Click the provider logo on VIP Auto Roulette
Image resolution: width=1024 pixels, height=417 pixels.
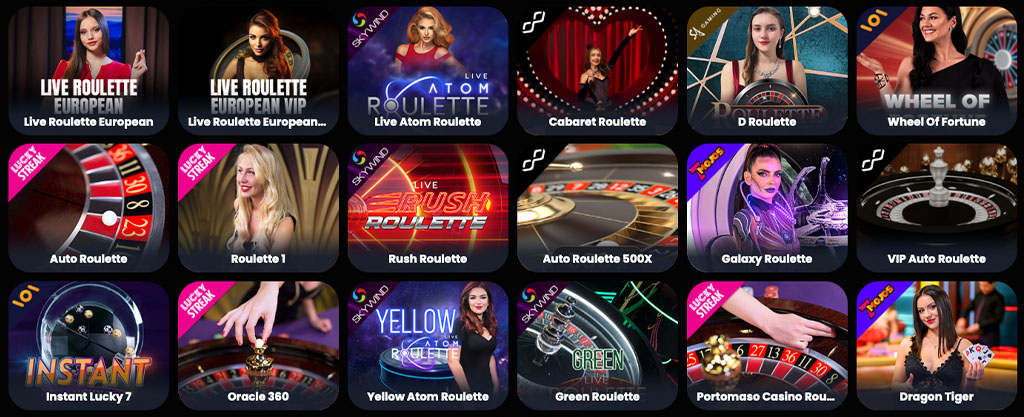[x=873, y=161]
